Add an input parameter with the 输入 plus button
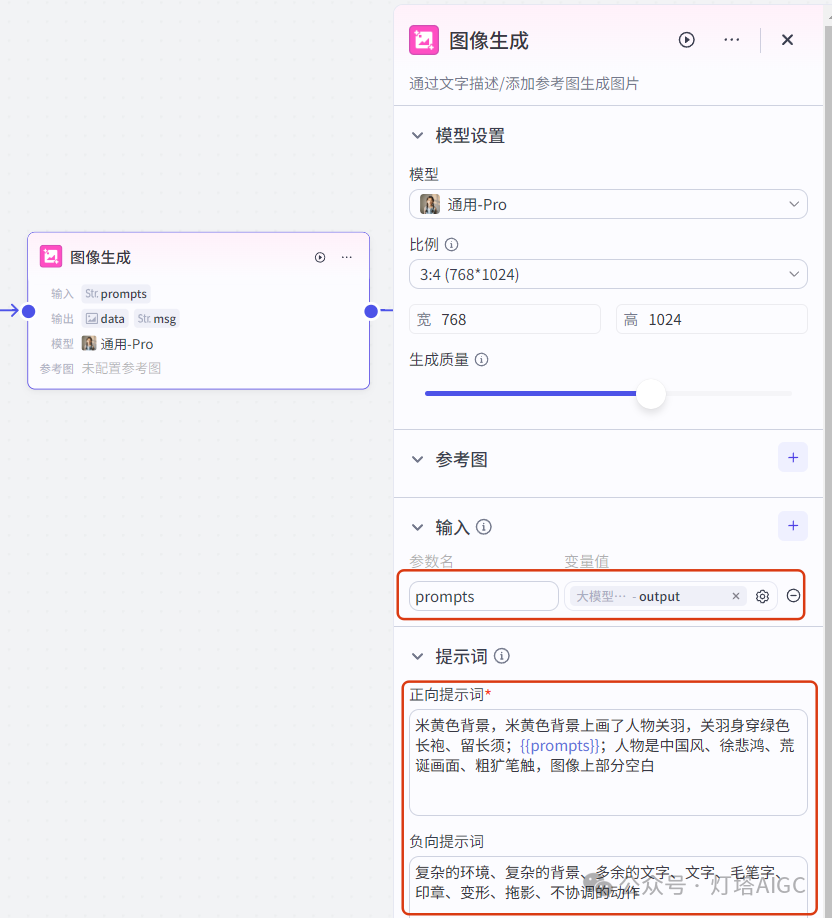 coord(793,526)
